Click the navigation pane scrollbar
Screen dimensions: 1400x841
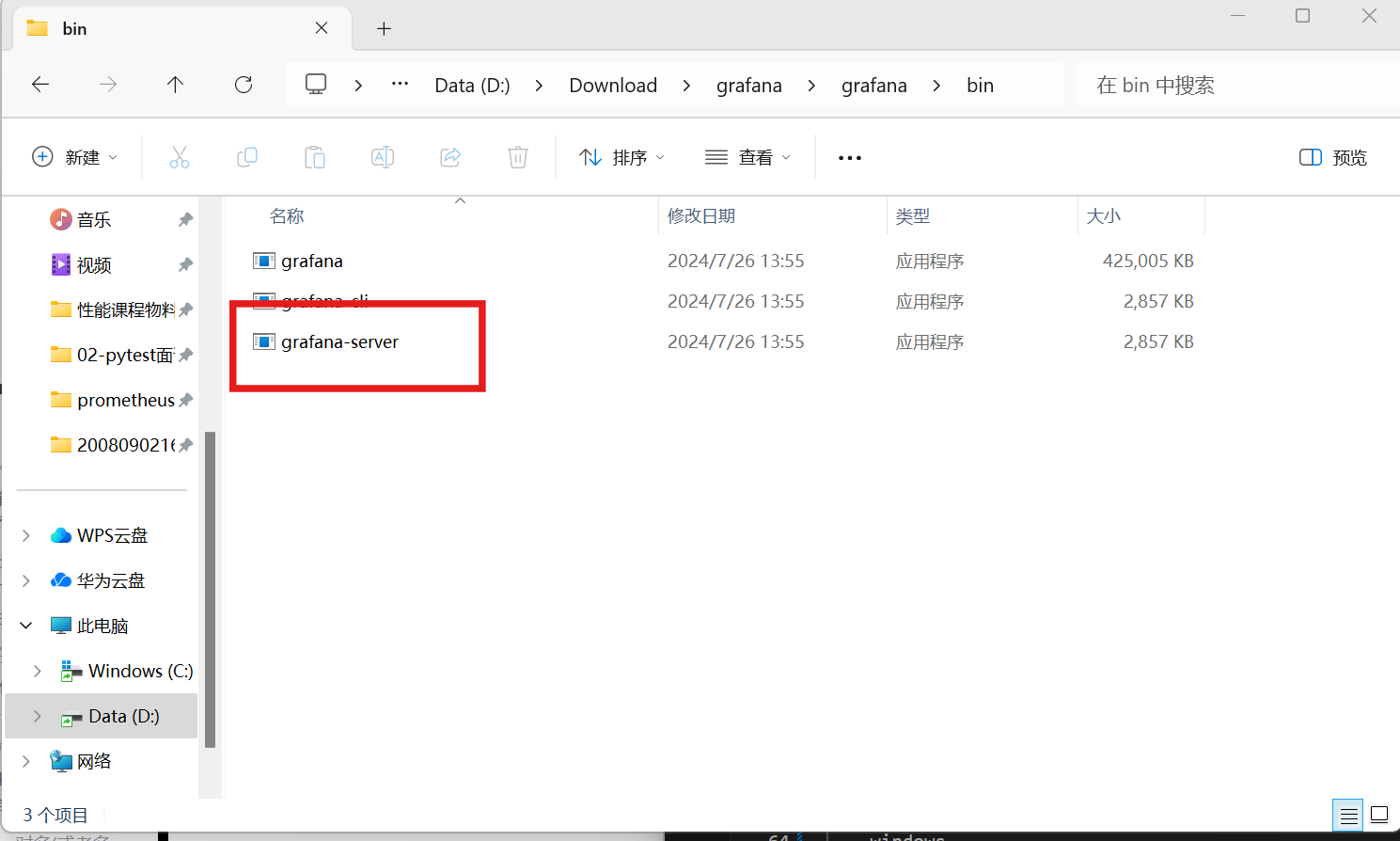tap(211, 589)
